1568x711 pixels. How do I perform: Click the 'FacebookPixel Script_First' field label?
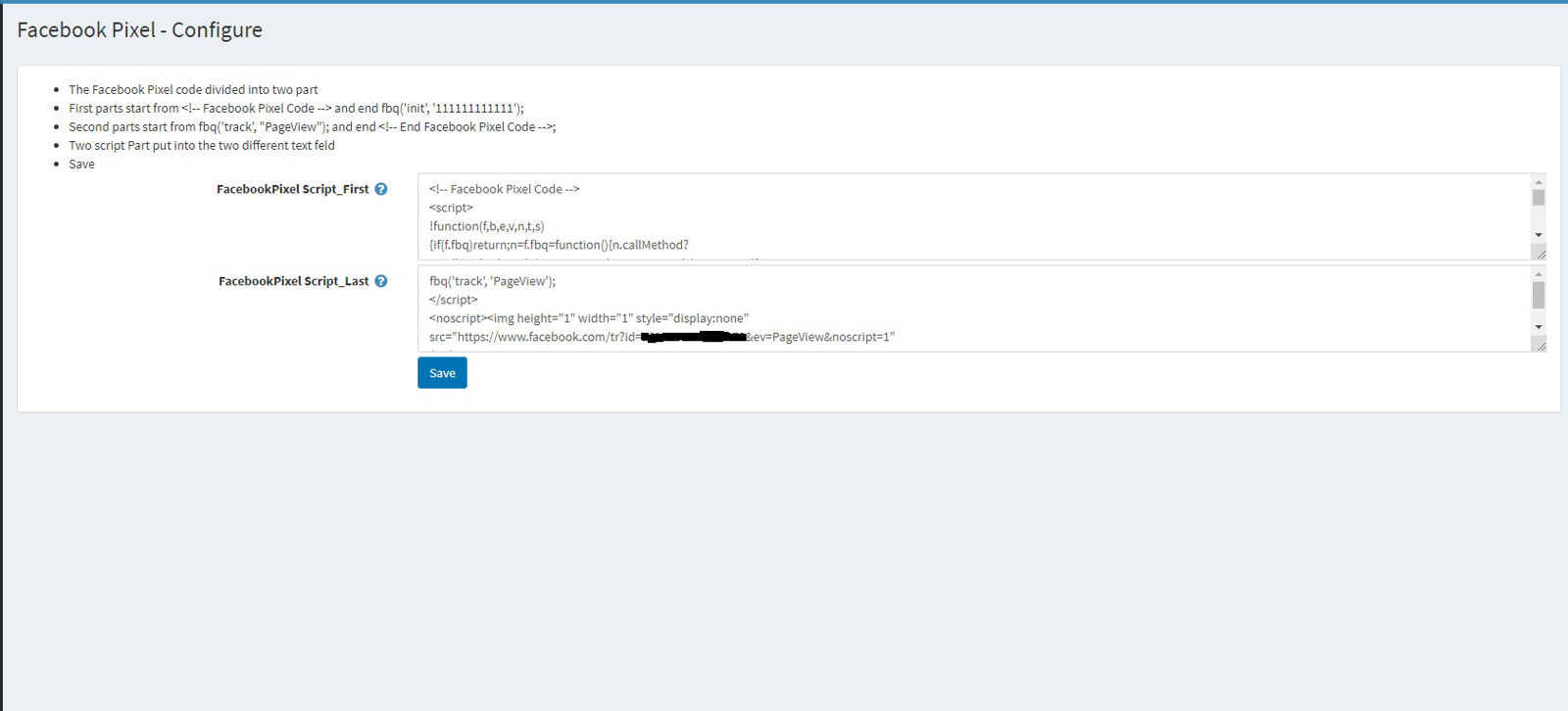coord(293,189)
